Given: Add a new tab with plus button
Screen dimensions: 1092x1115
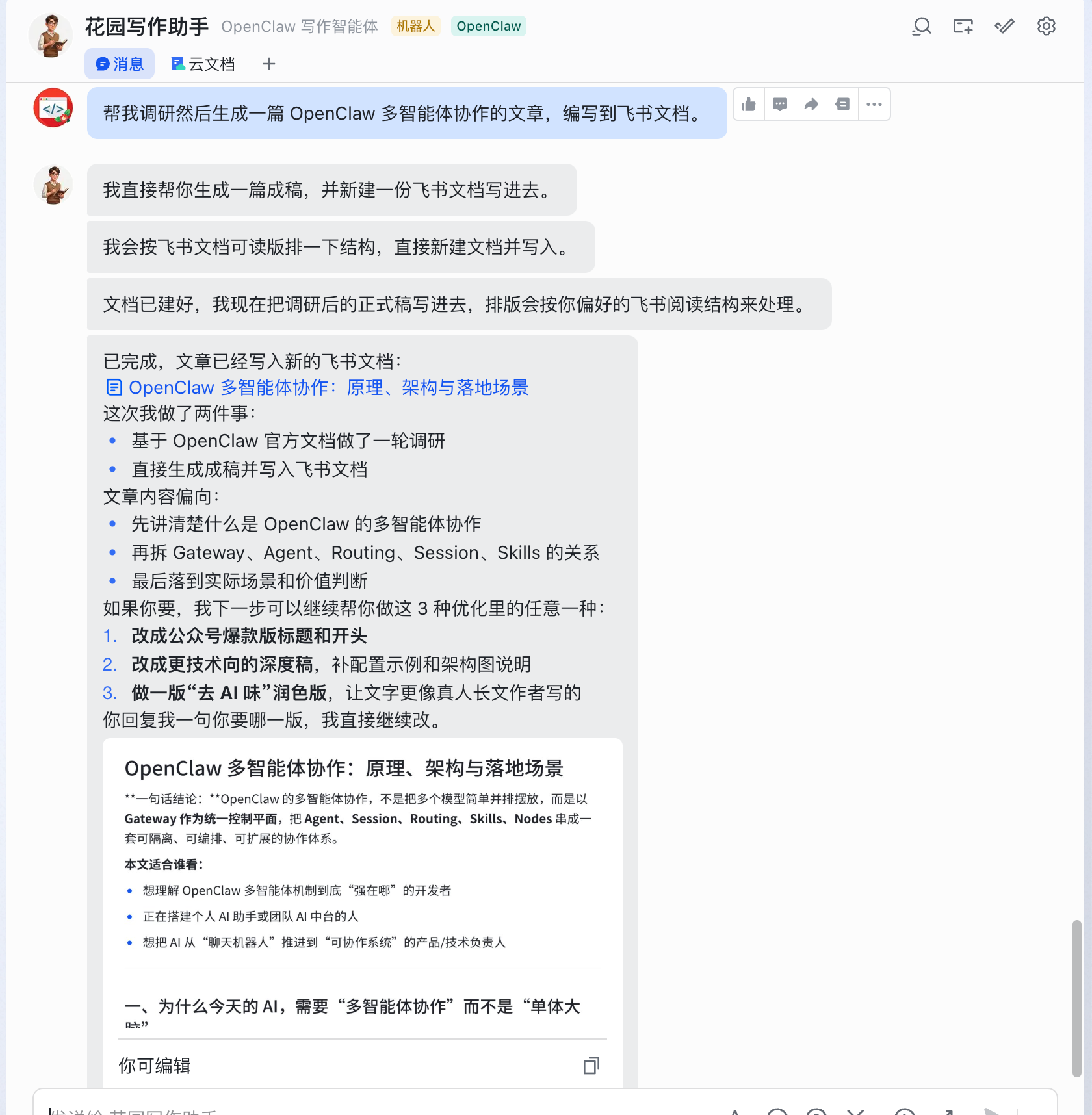Looking at the screenshot, I should 269,64.
